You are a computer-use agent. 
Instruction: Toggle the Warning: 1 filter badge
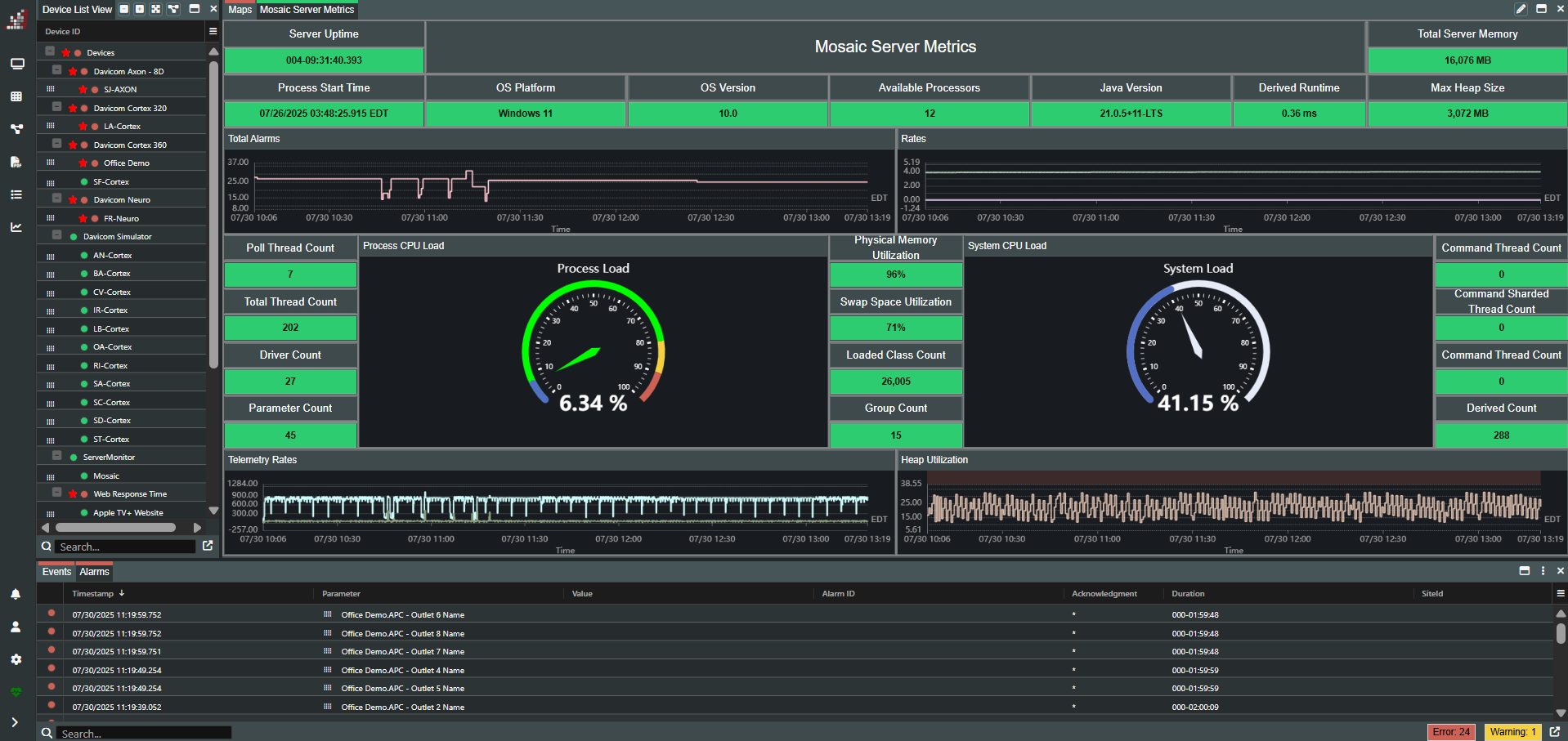(x=1512, y=732)
